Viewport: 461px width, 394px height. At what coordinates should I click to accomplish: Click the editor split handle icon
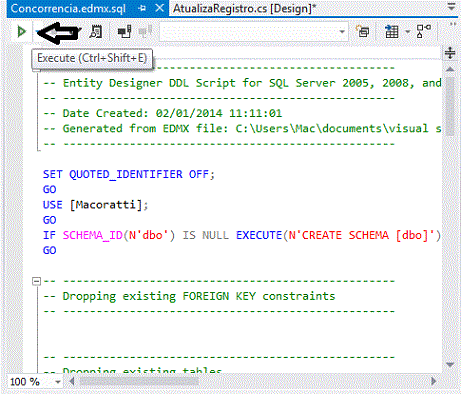point(450,53)
